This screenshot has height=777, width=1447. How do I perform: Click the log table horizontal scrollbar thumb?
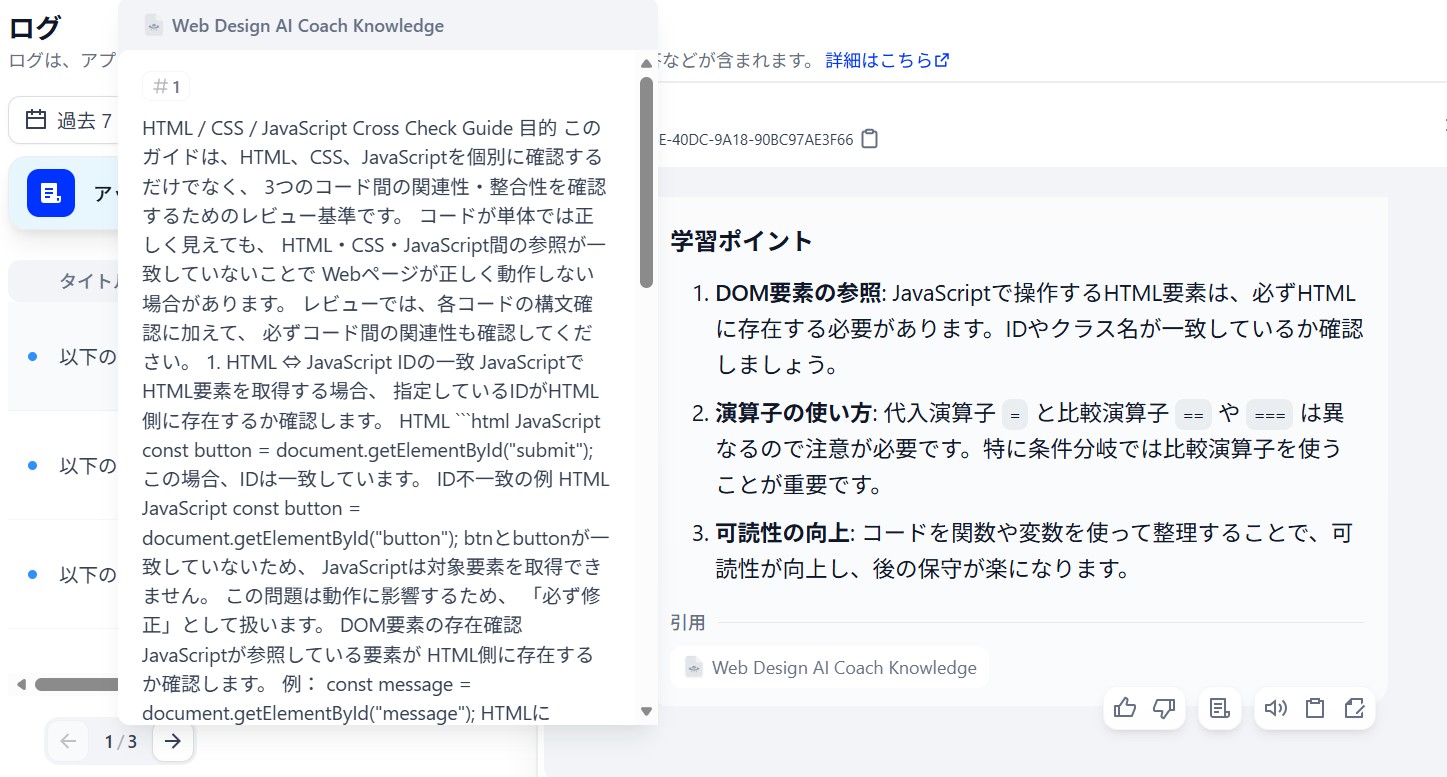coord(76,685)
